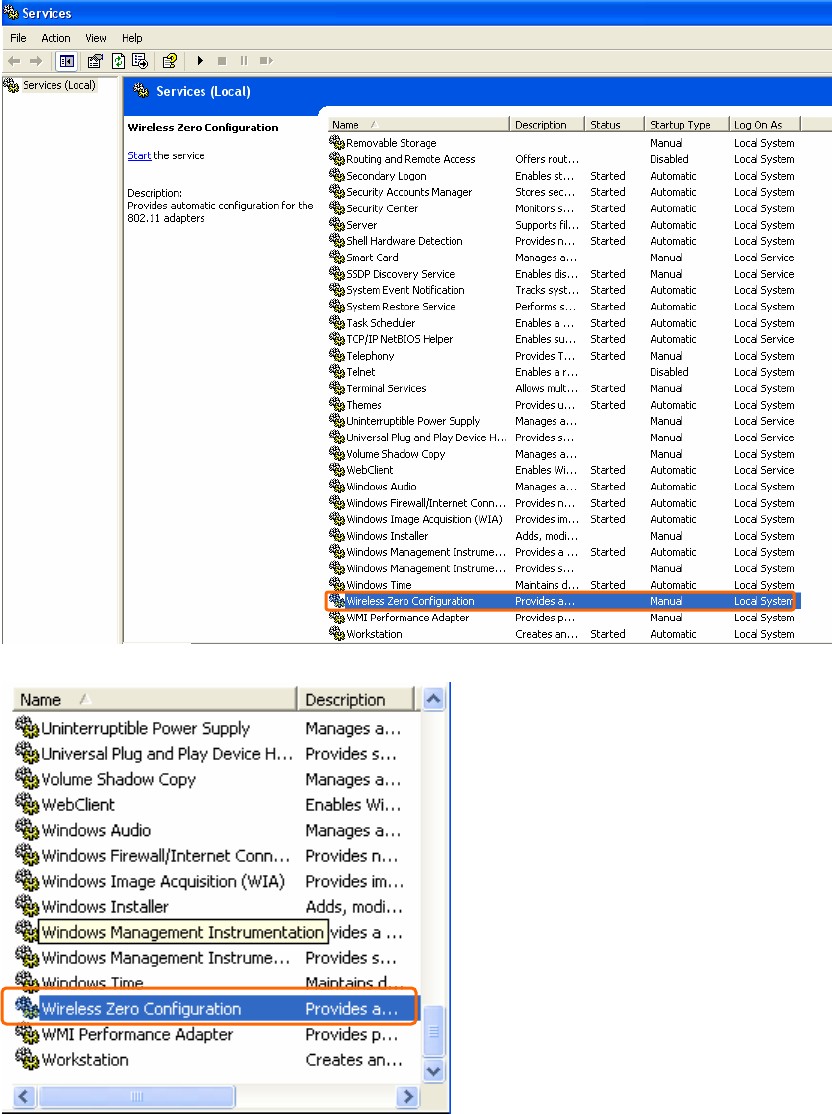
Task: Click the horizontal scrollbar thumb in enlarged list
Action: (136, 1096)
